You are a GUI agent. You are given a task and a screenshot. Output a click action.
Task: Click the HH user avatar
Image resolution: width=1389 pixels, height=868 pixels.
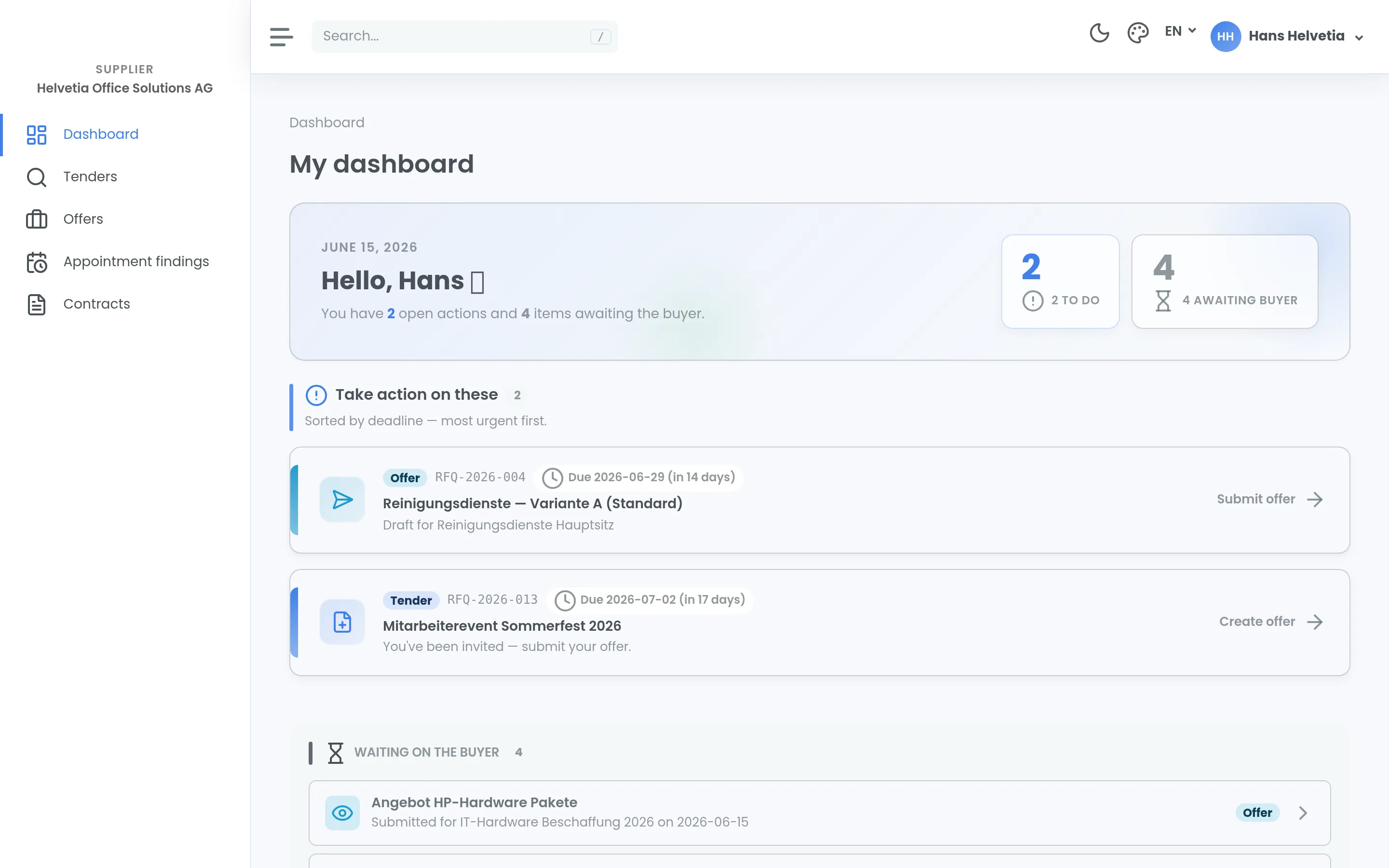pos(1226,36)
